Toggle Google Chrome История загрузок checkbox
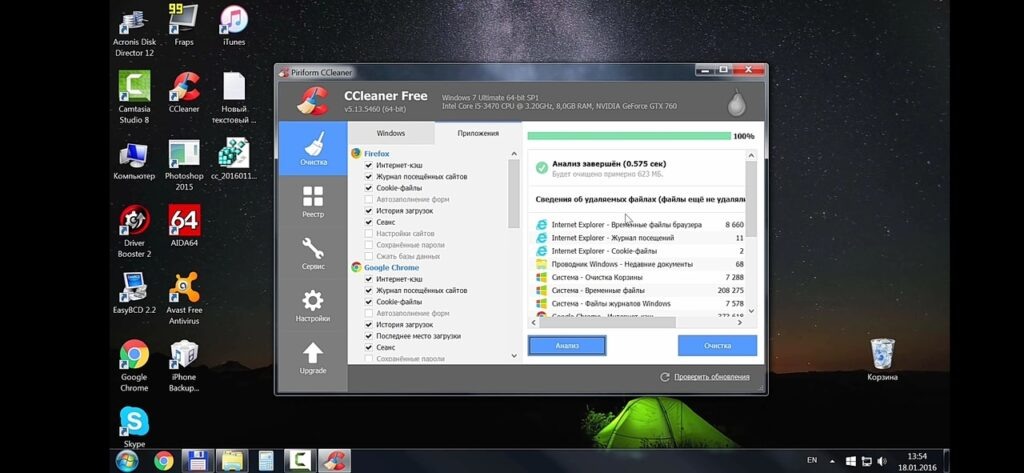Viewport: 1024px width, 473px height. 369,325
